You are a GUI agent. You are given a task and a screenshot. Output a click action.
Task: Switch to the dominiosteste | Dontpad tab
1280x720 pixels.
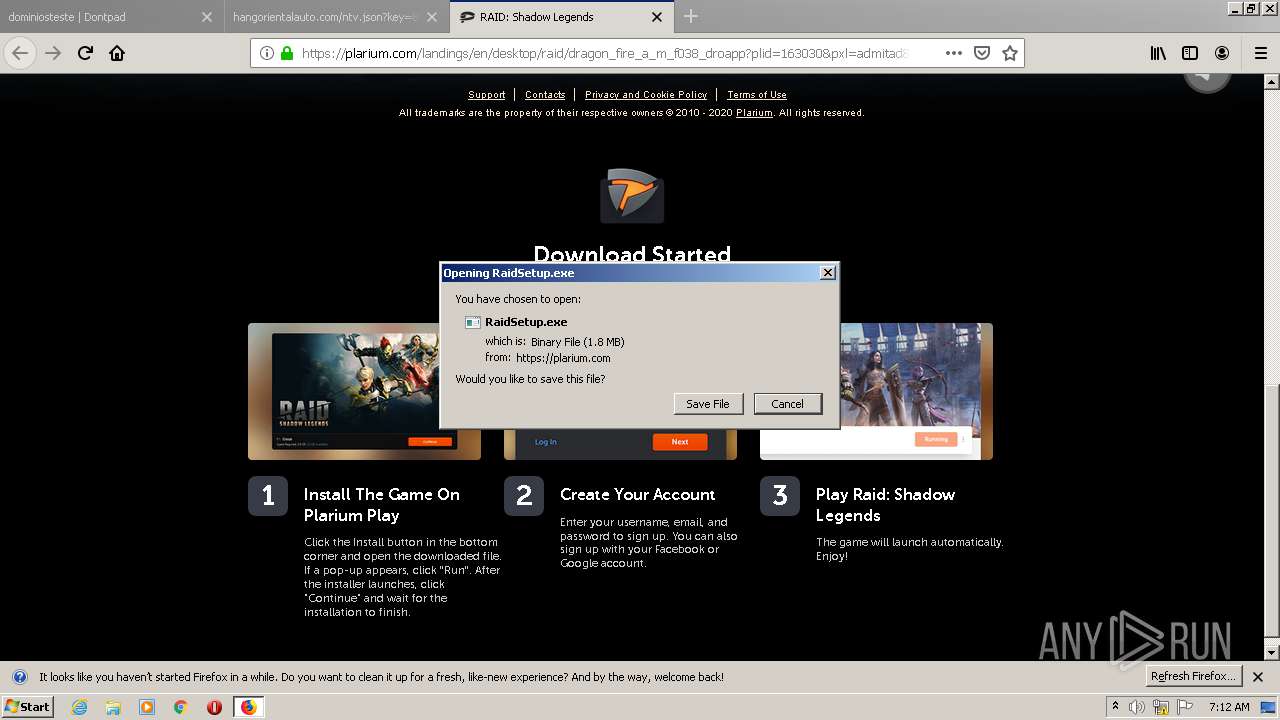[111, 17]
